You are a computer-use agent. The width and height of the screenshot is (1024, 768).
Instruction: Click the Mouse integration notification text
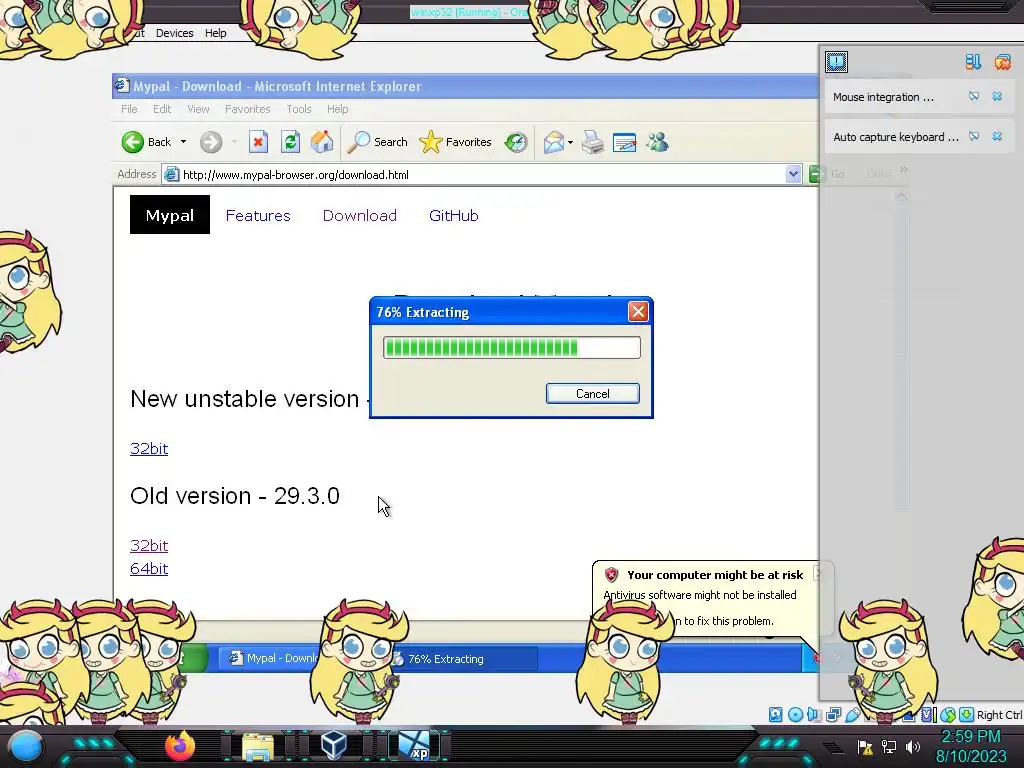click(883, 97)
